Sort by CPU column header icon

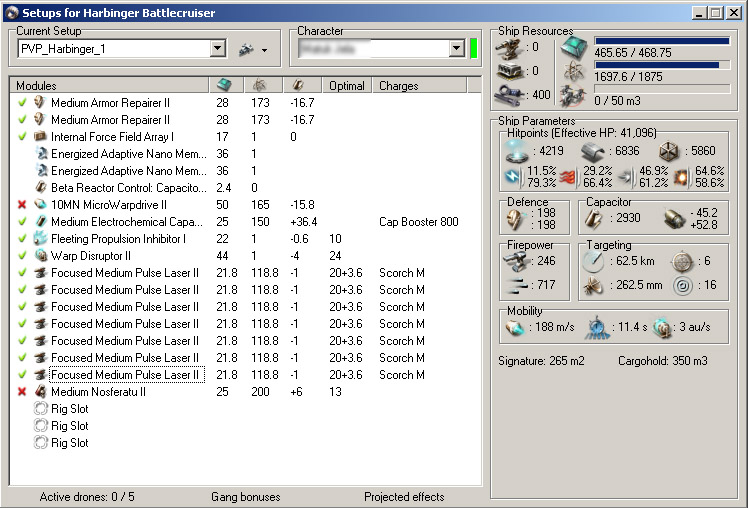224,85
